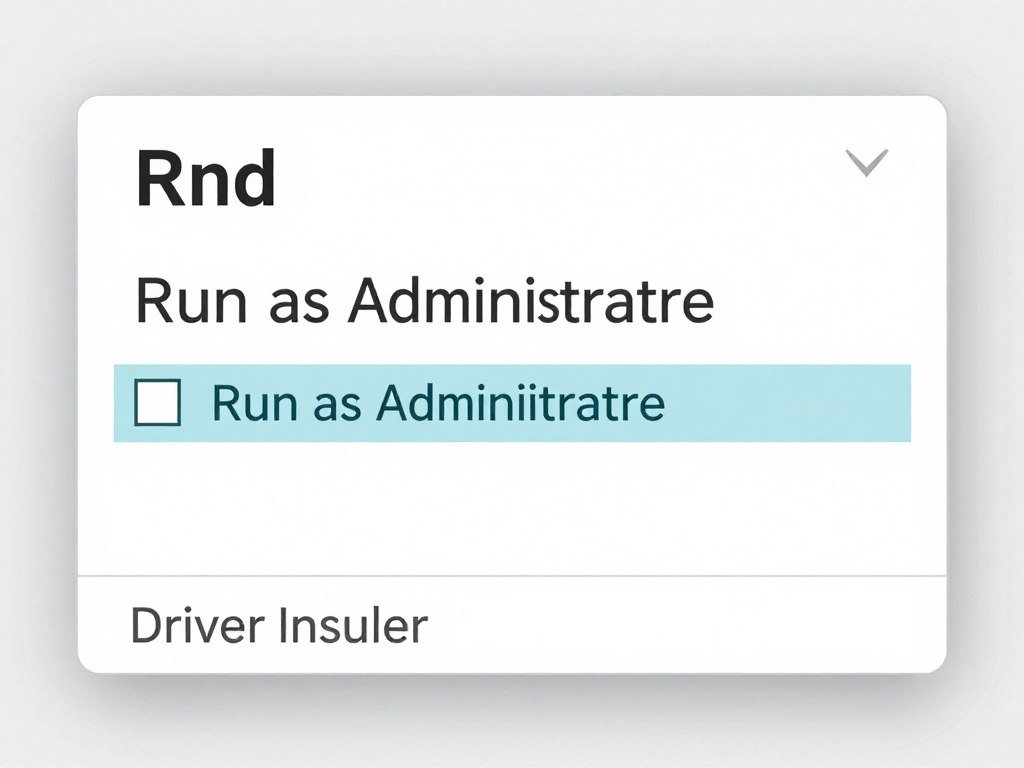This screenshot has width=1024, height=768.
Task: Enable the Run as Adminiitratre checkbox
Action: click(x=160, y=402)
